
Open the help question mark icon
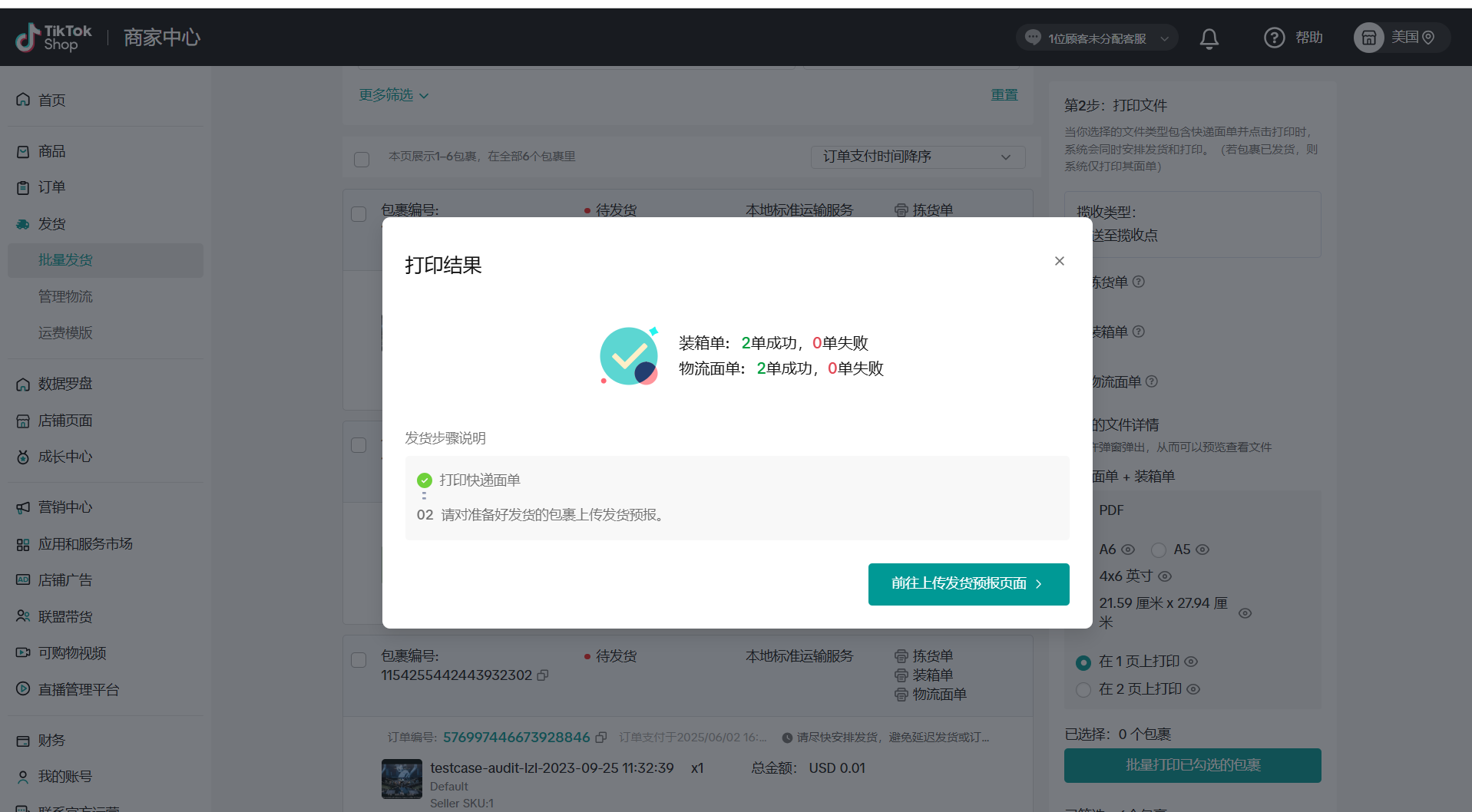click(1274, 38)
